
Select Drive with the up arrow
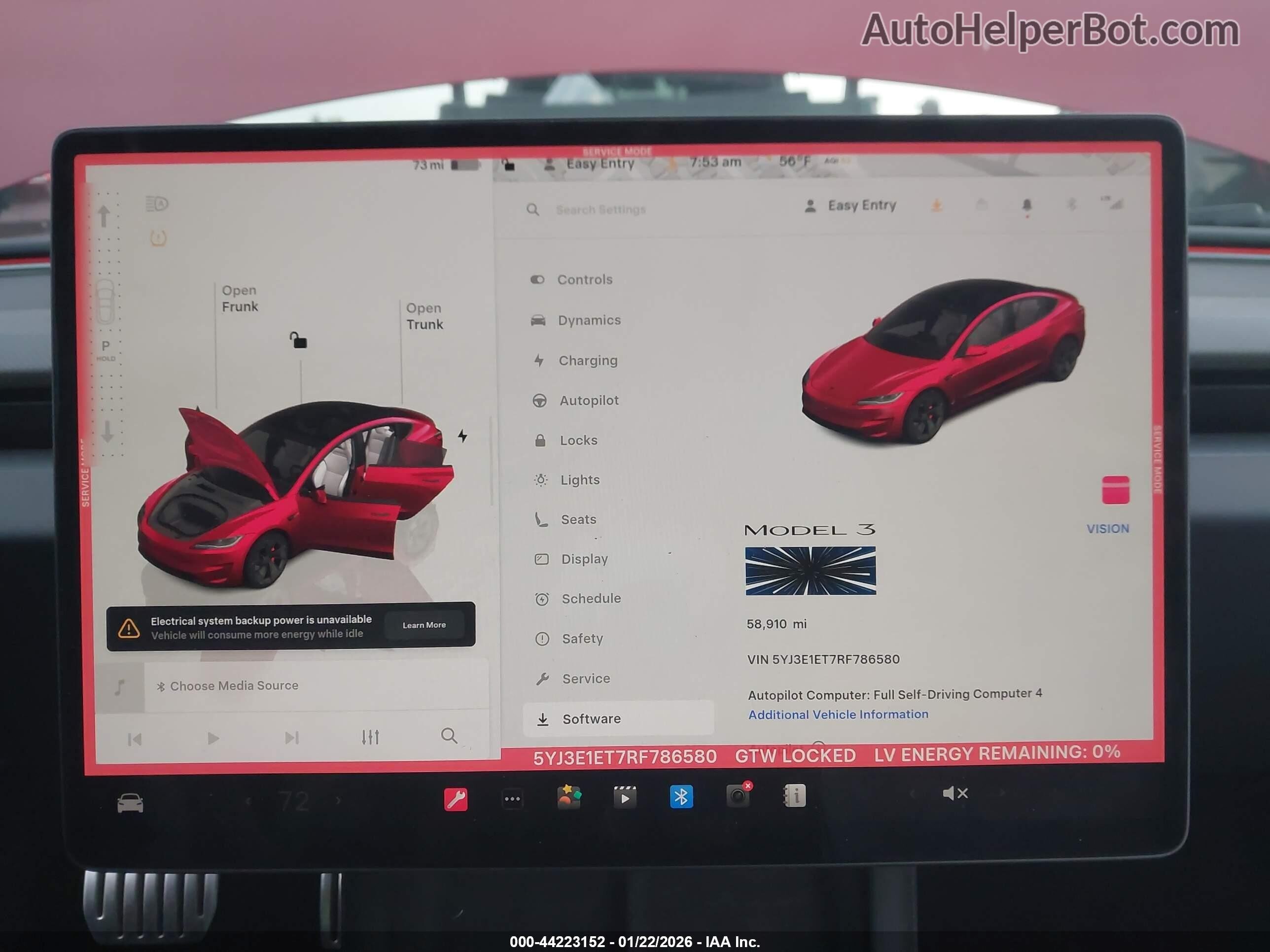(104, 216)
